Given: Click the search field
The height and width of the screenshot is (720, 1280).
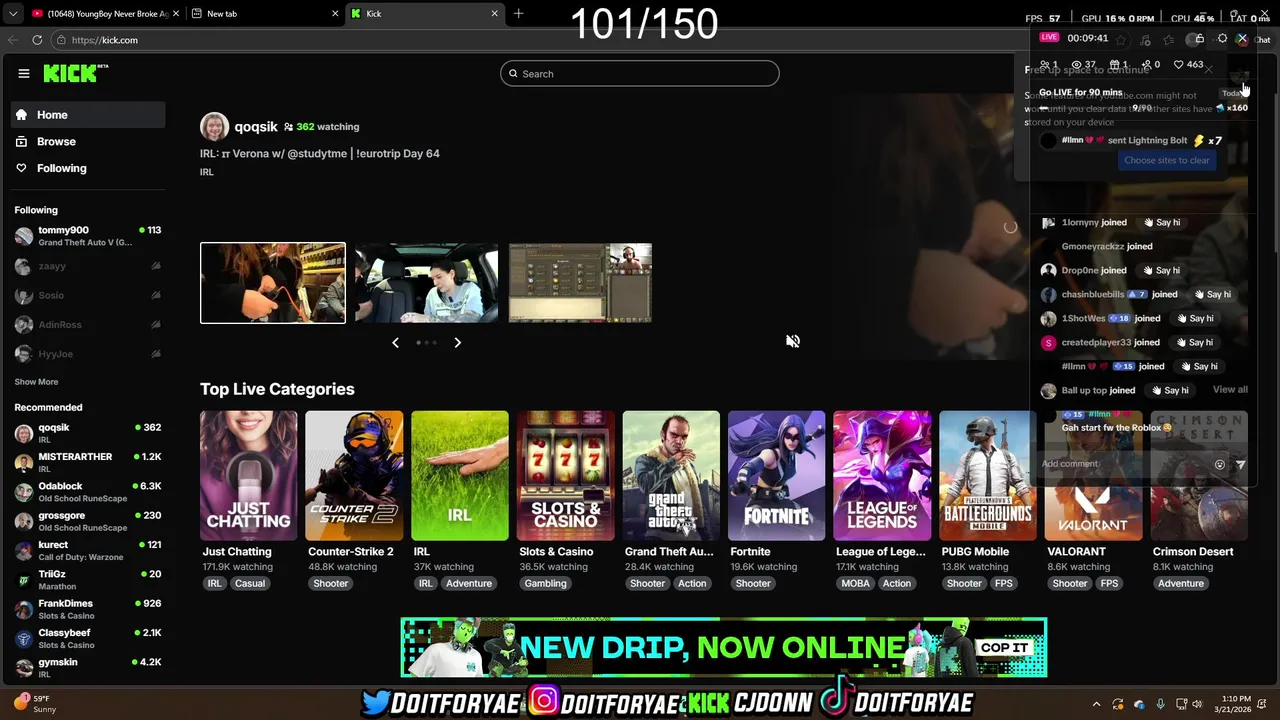Looking at the screenshot, I should pos(640,73).
